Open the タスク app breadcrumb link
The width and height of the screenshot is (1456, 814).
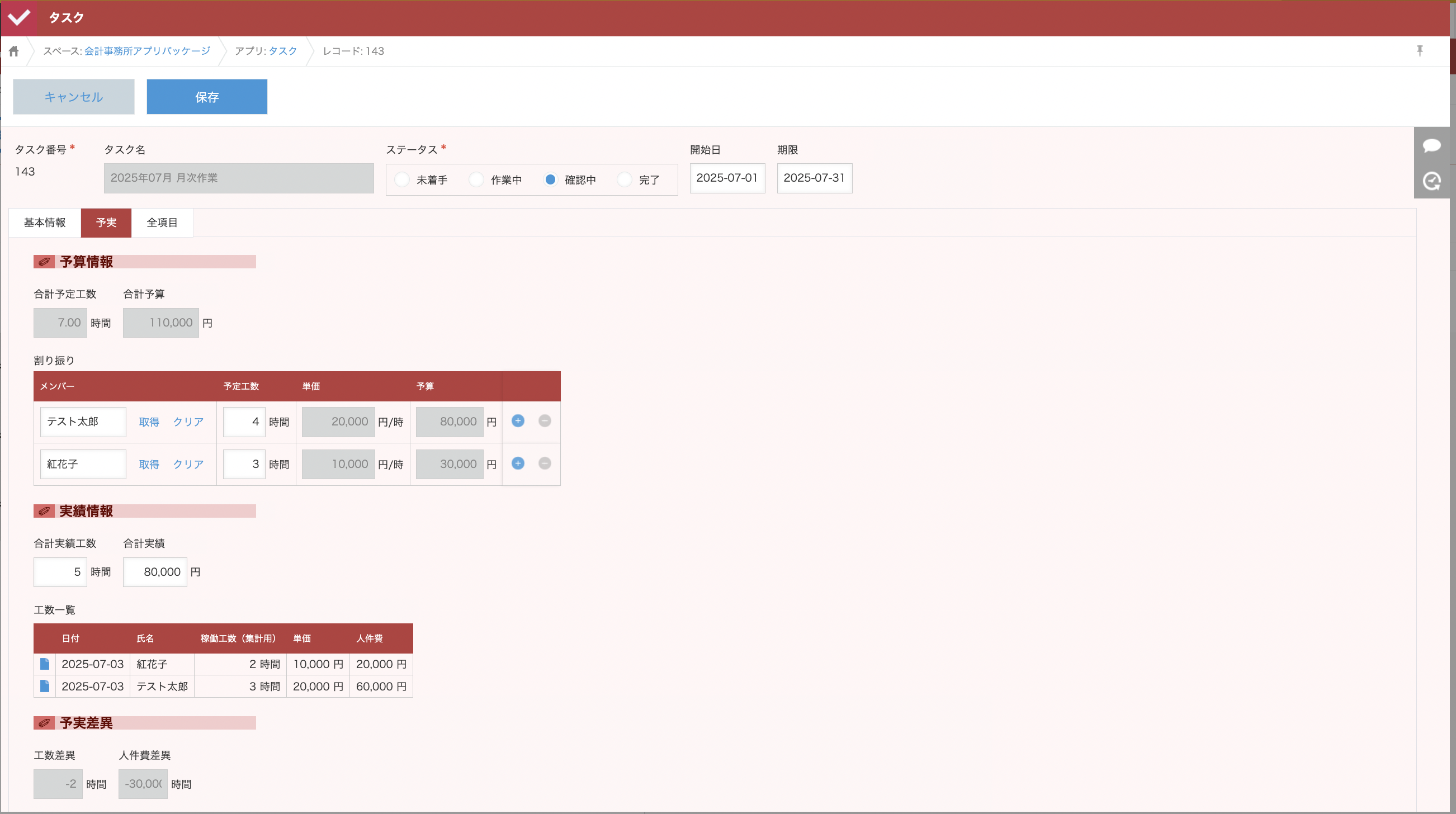tap(282, 51)
